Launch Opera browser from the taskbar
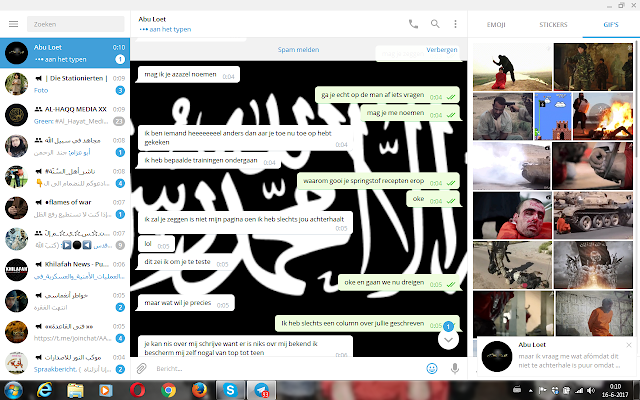 pyautogui.click(x=137, y=390)
